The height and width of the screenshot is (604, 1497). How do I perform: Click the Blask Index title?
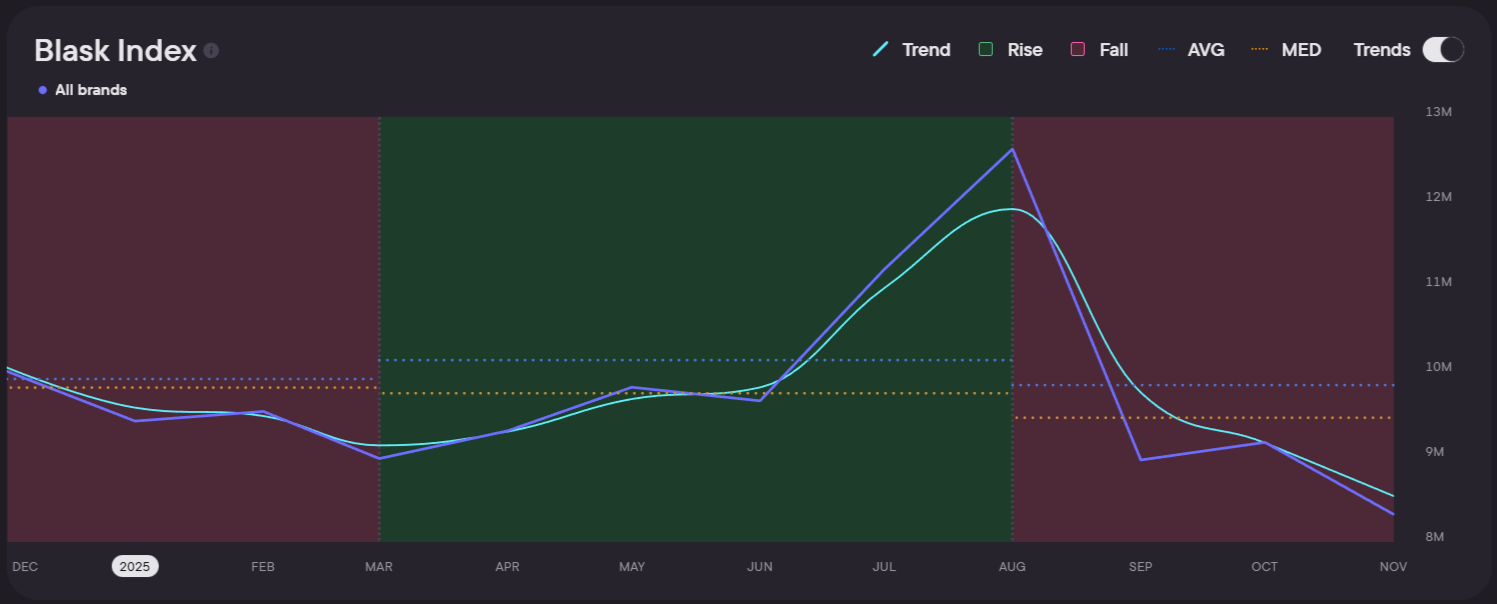click(x=115, y=51)
